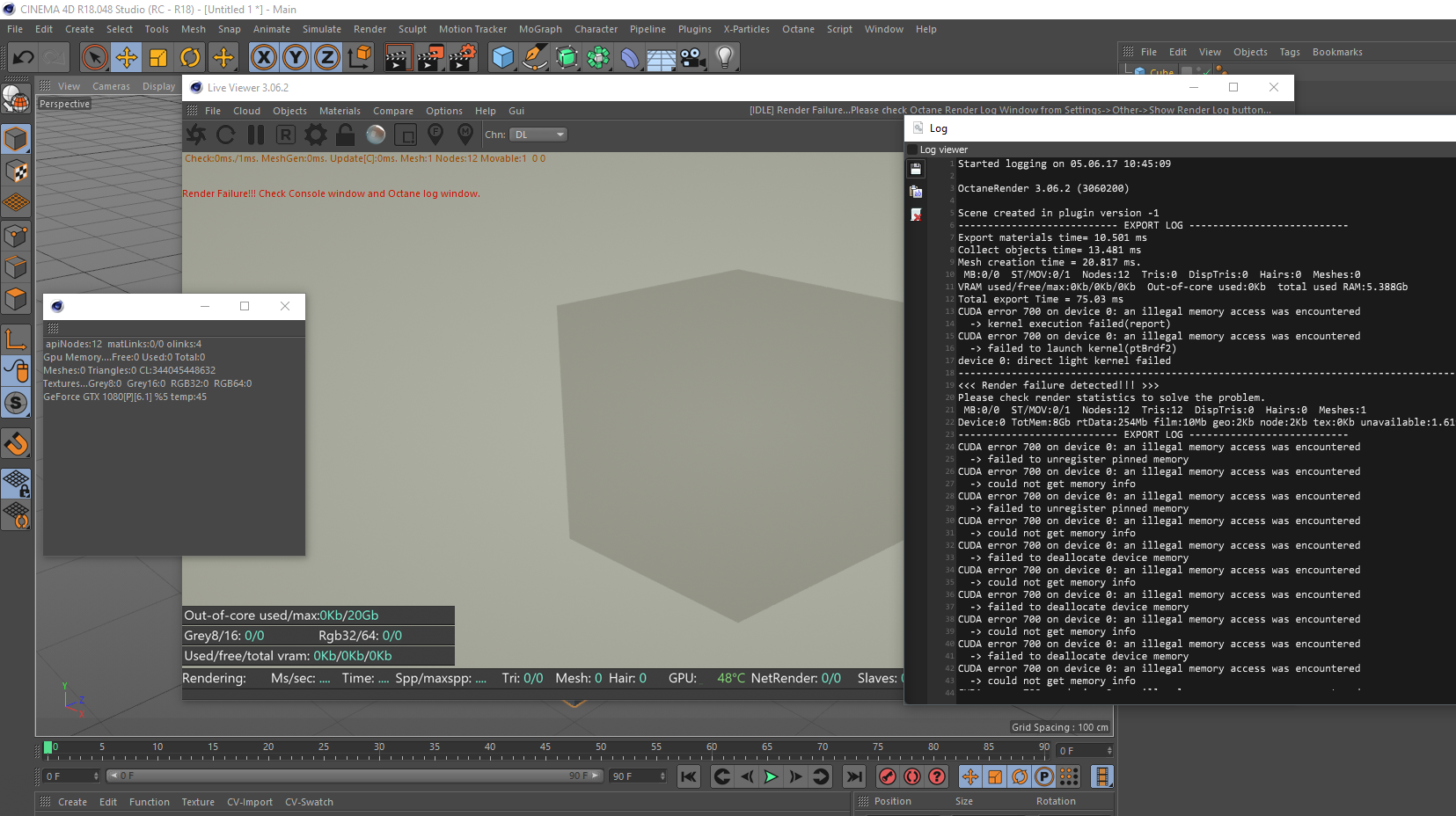Add a Cube primitive object
The height and width of the screenshot is (816, 1456).
(x=502, y=58)
